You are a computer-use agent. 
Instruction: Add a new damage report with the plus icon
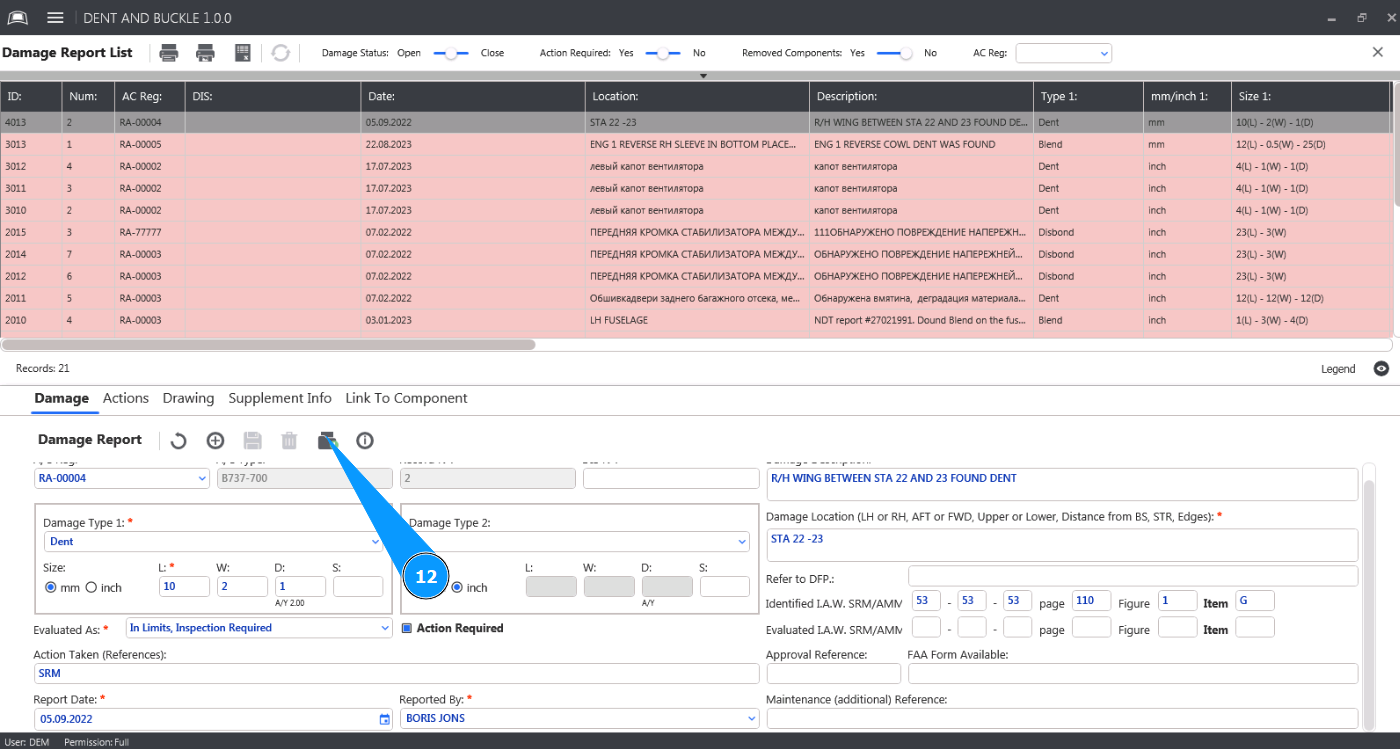tap(215, 441)
